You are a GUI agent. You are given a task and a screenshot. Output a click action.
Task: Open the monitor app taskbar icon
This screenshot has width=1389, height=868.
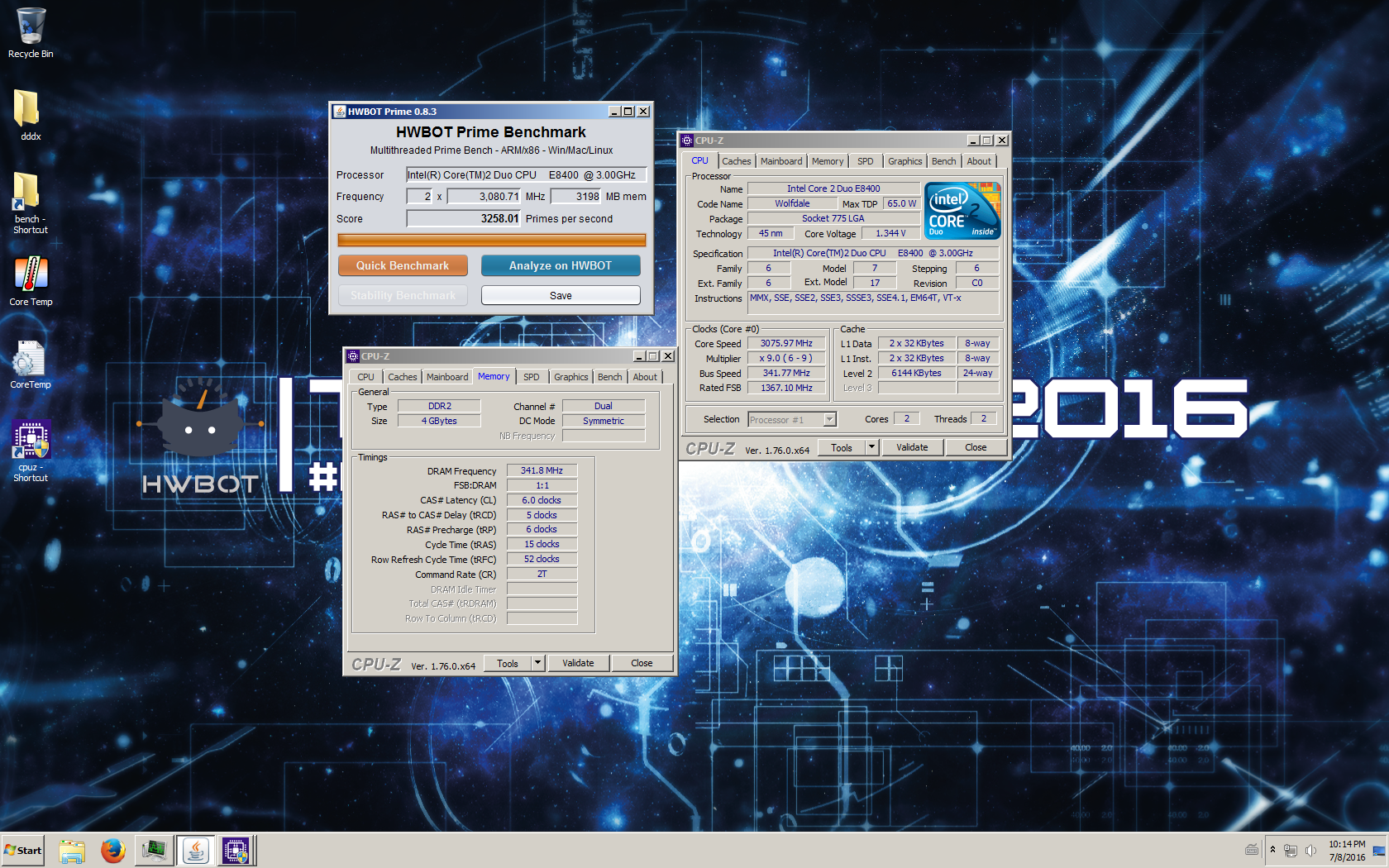point(155,851)
